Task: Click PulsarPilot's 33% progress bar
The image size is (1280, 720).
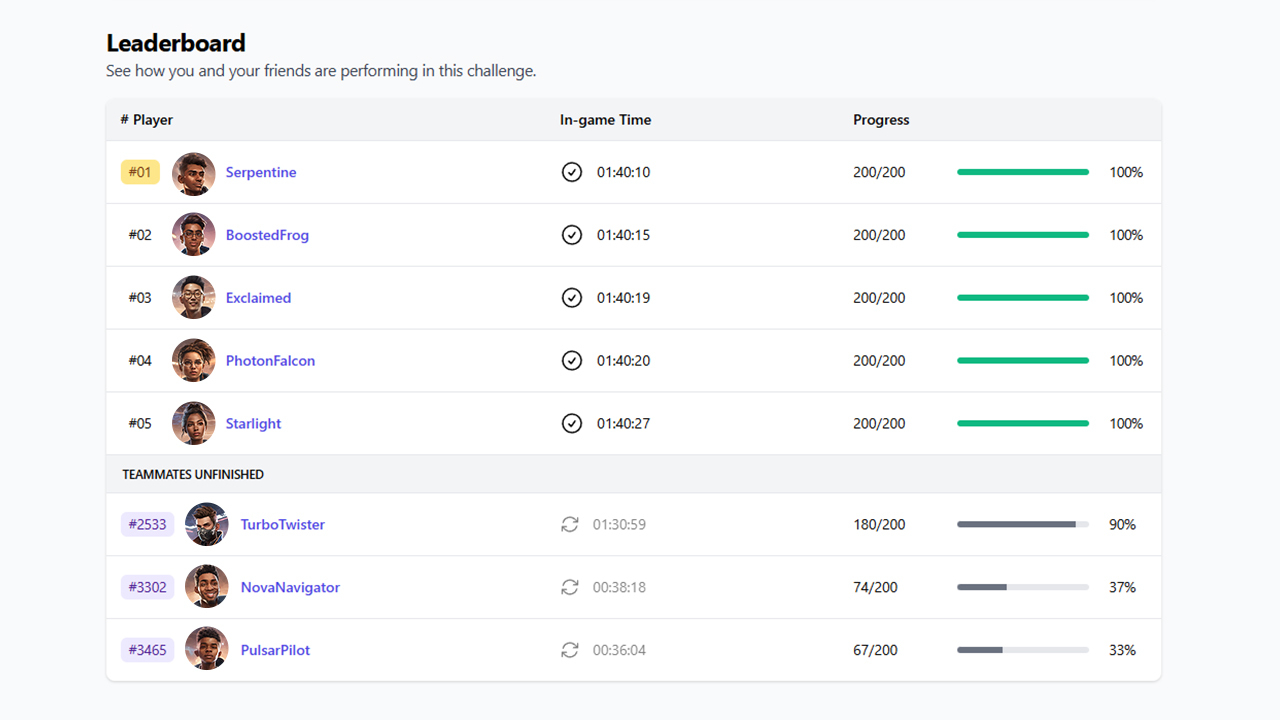Action: (x=1022, y=650)
